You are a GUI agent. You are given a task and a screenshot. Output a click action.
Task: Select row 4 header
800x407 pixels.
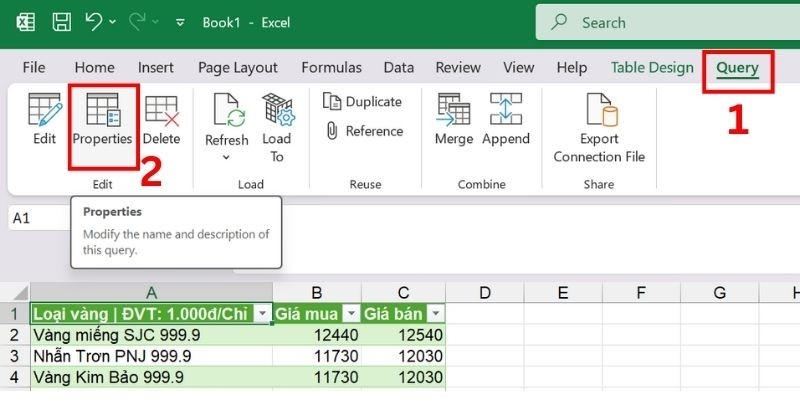[14, 377]
